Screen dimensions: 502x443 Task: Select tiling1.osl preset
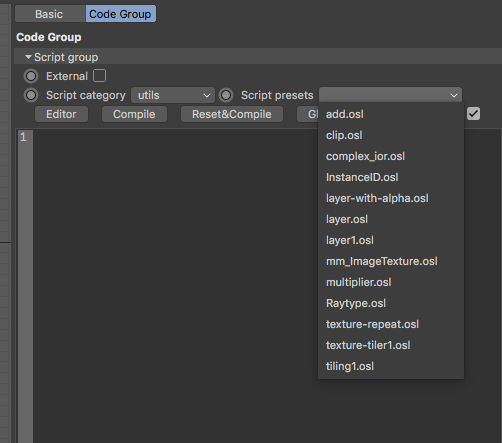tap(391, 366)
